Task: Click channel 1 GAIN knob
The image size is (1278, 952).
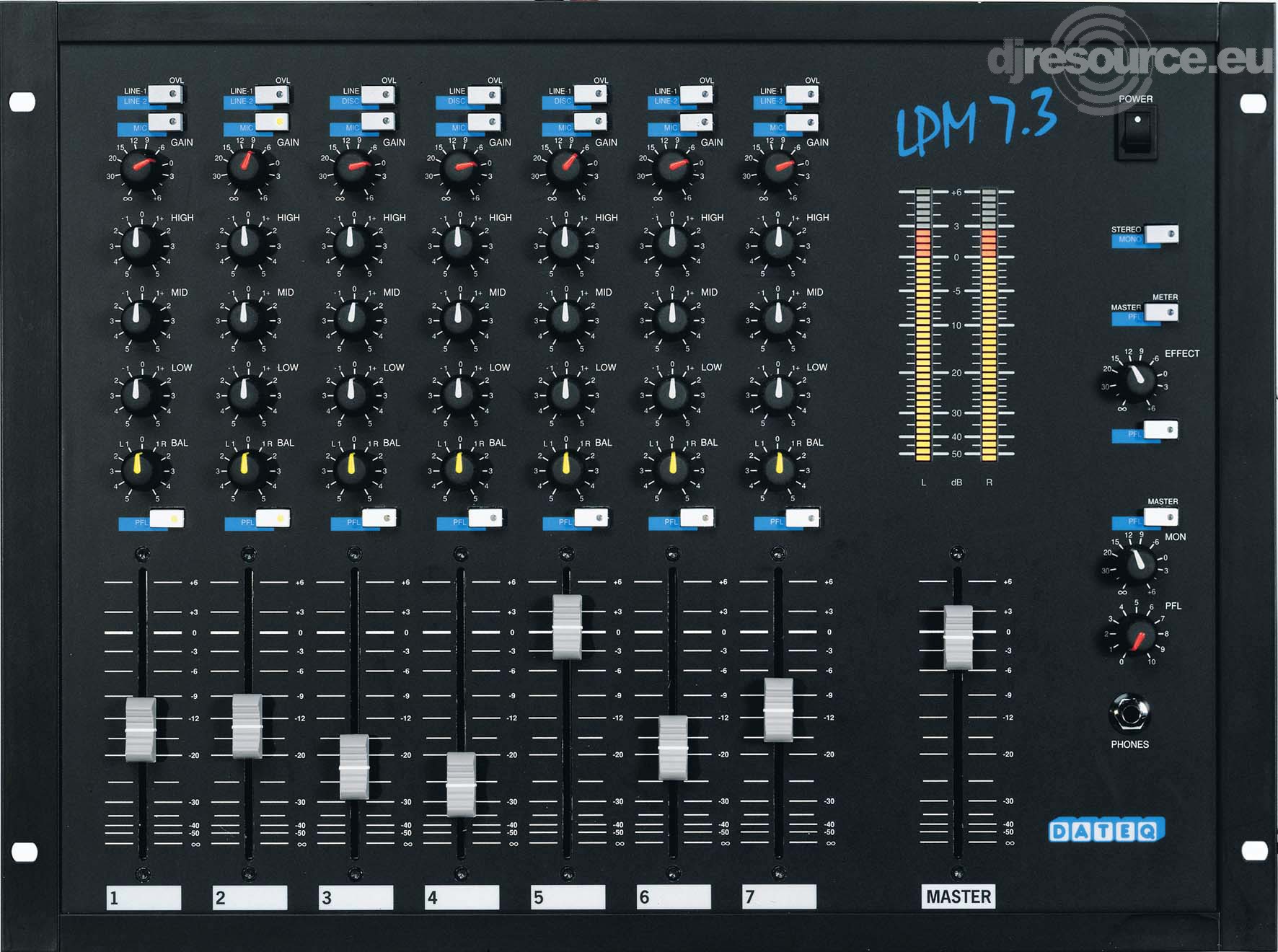Action: tap(140, 169)
